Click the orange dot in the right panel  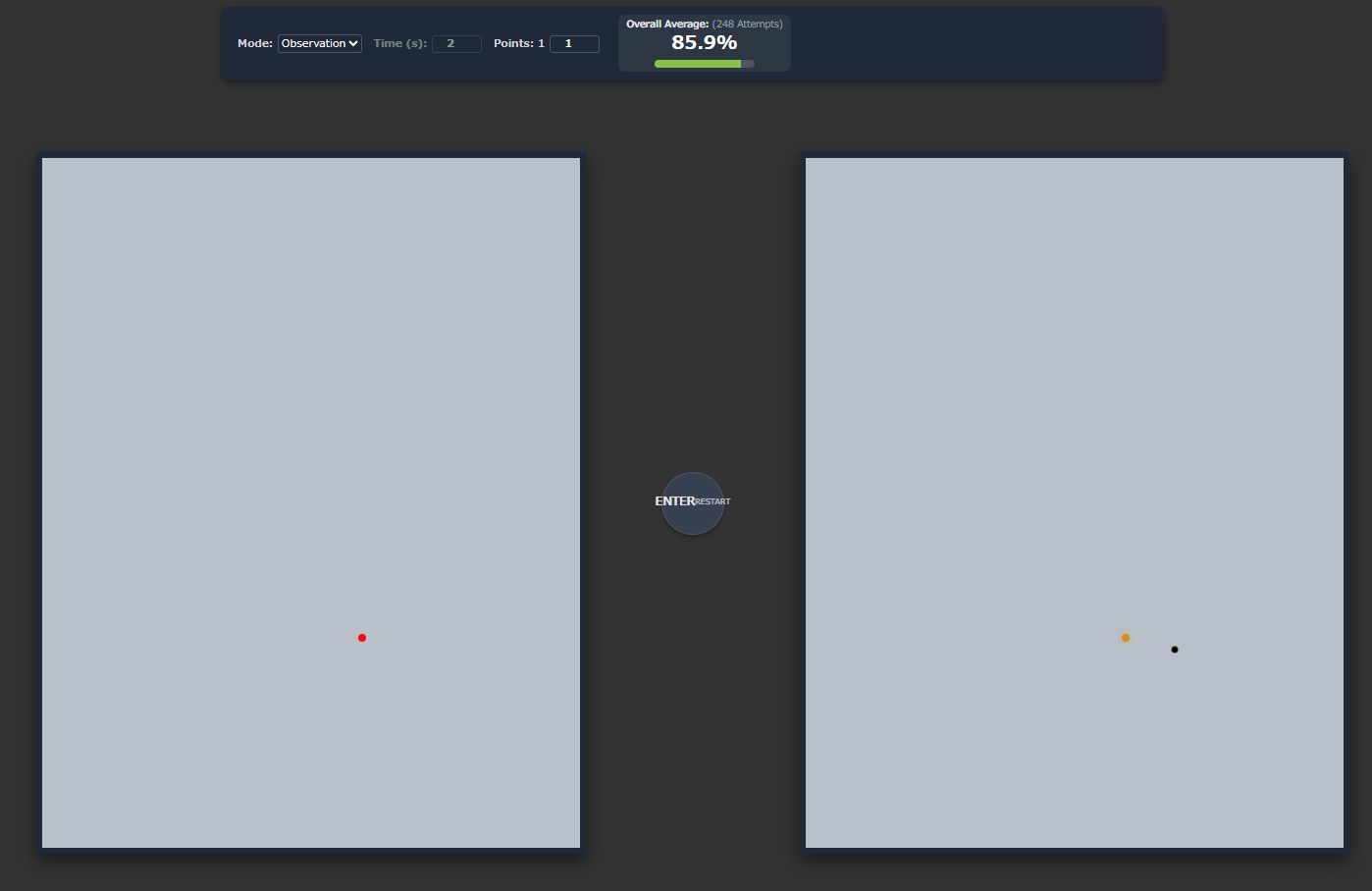(x=1126, y=638)
